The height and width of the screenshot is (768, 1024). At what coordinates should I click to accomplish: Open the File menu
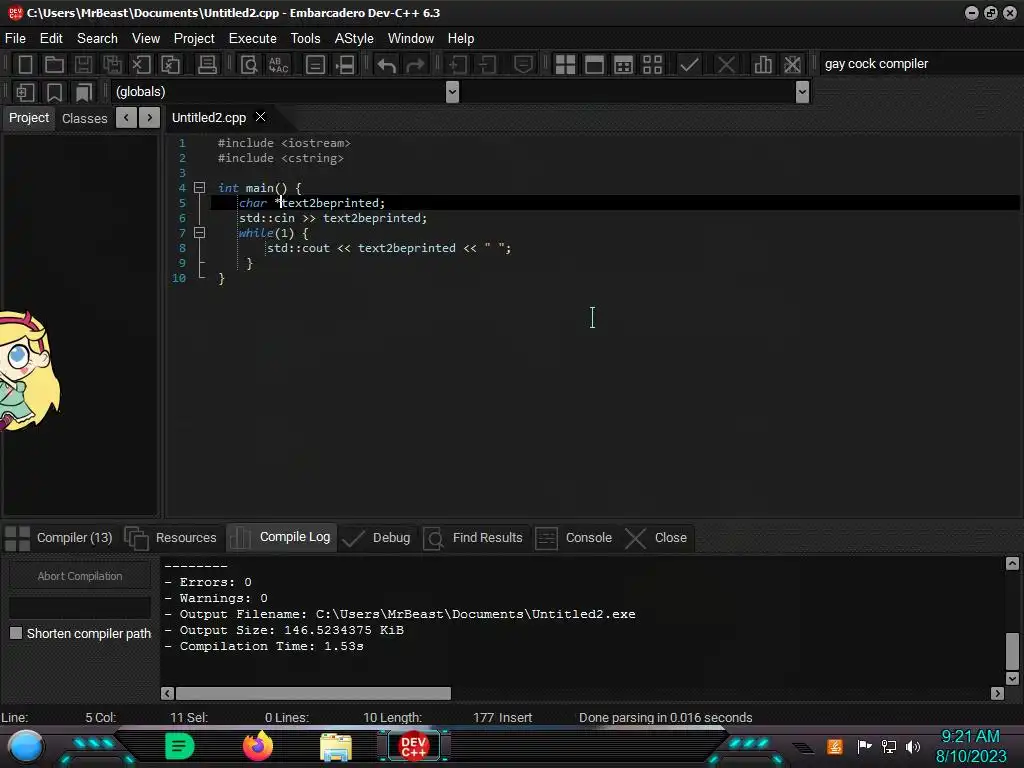[x=15, y=39]
